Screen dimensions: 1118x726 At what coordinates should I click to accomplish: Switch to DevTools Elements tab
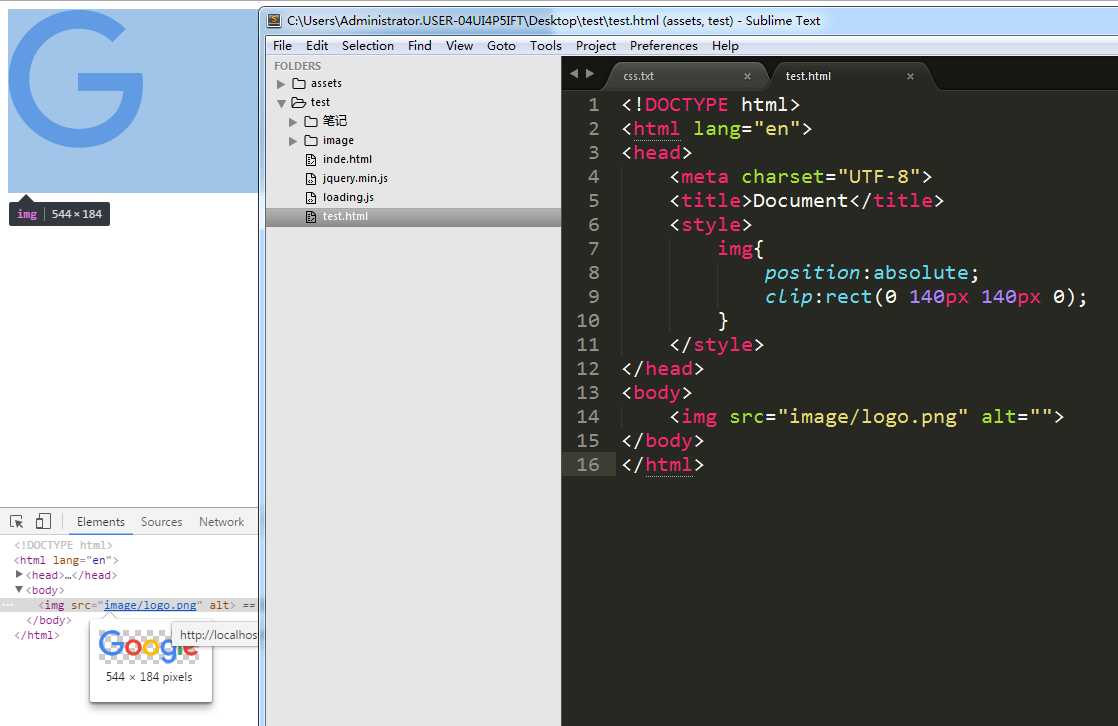point(101,522)
